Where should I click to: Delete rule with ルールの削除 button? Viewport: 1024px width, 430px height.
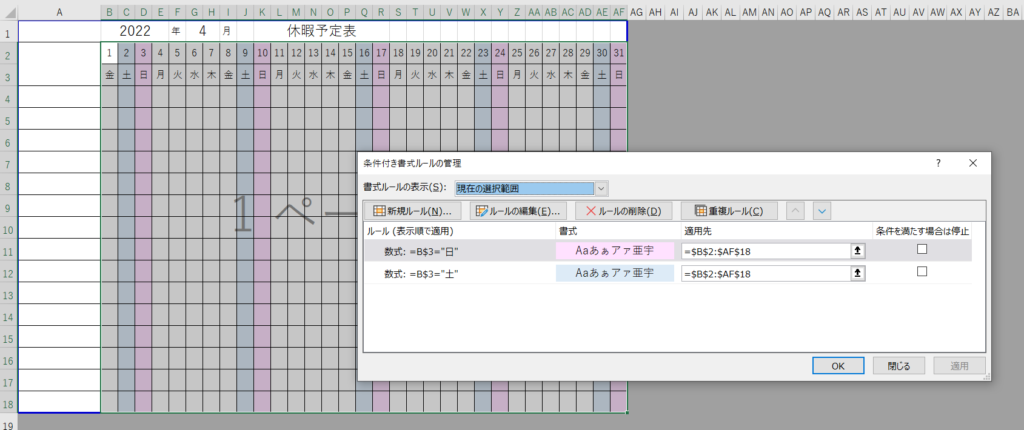click(x=622, y=211)
